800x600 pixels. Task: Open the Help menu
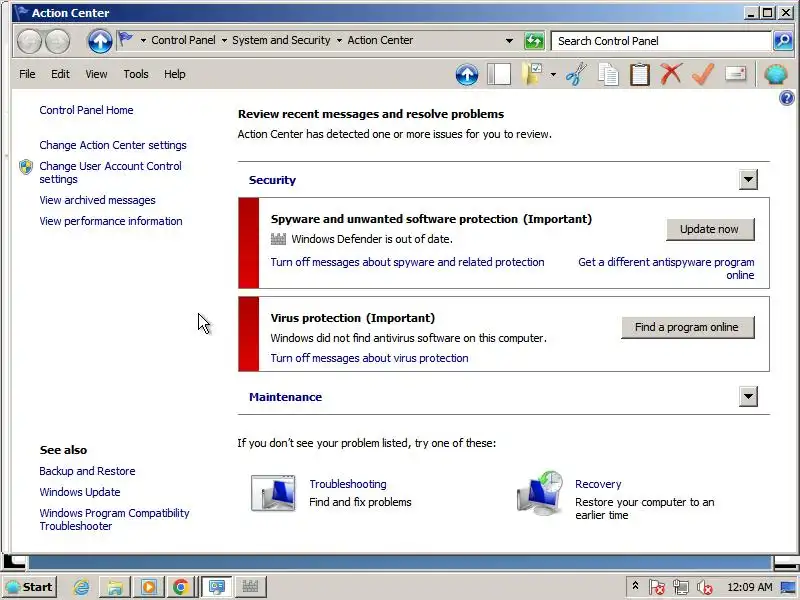(x=174, y=74)
